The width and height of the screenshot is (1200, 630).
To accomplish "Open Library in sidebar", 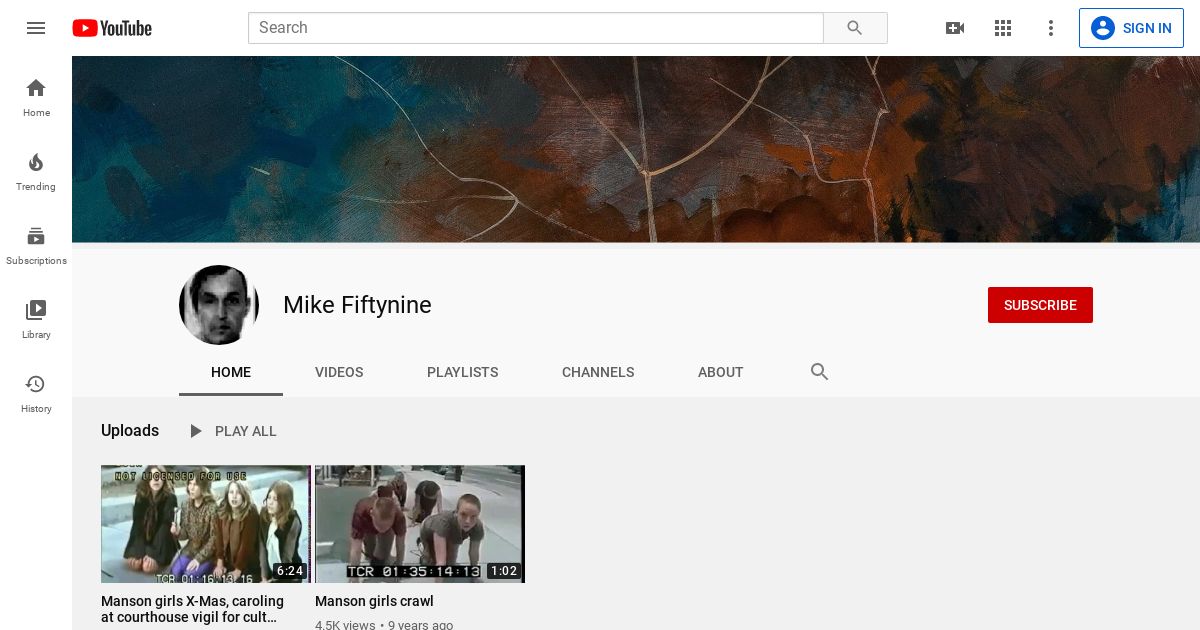I will coord(36,320).
